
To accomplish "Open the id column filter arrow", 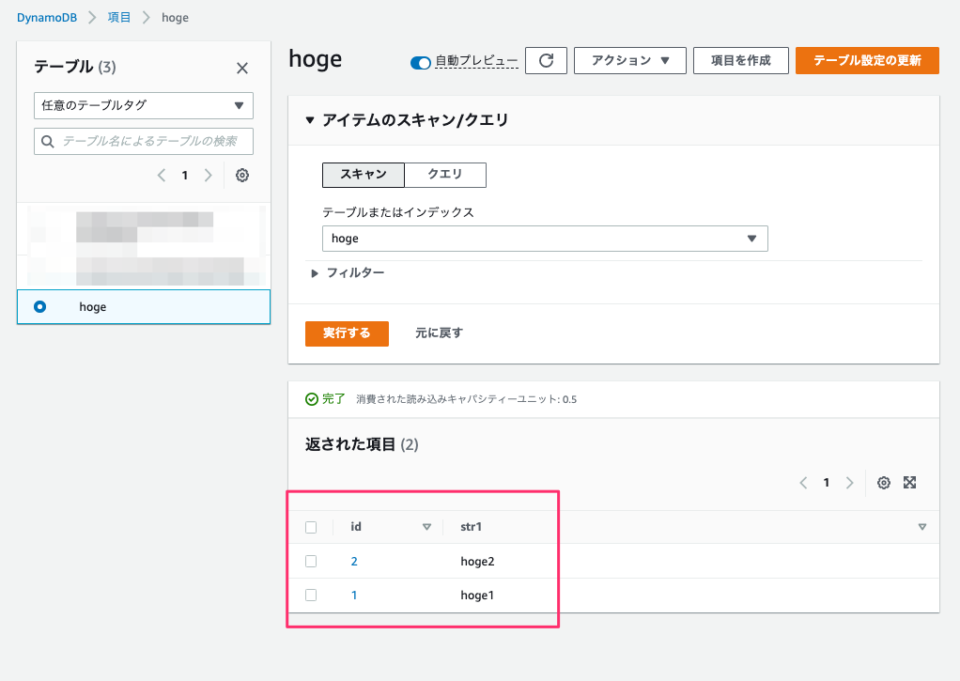I will click(428, 527).
